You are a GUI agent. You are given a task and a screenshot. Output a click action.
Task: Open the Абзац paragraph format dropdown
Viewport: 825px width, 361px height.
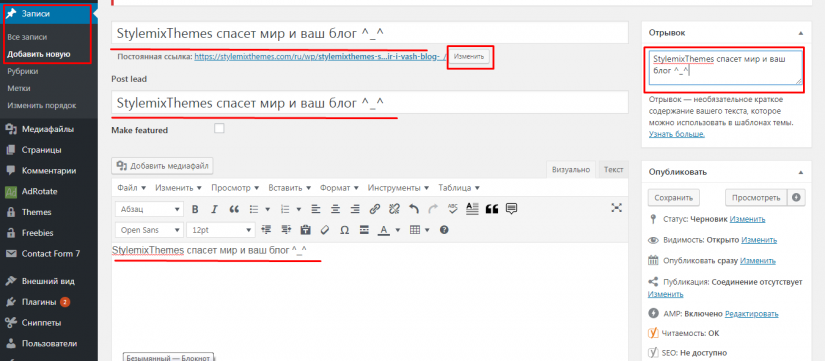pos(149,209)
